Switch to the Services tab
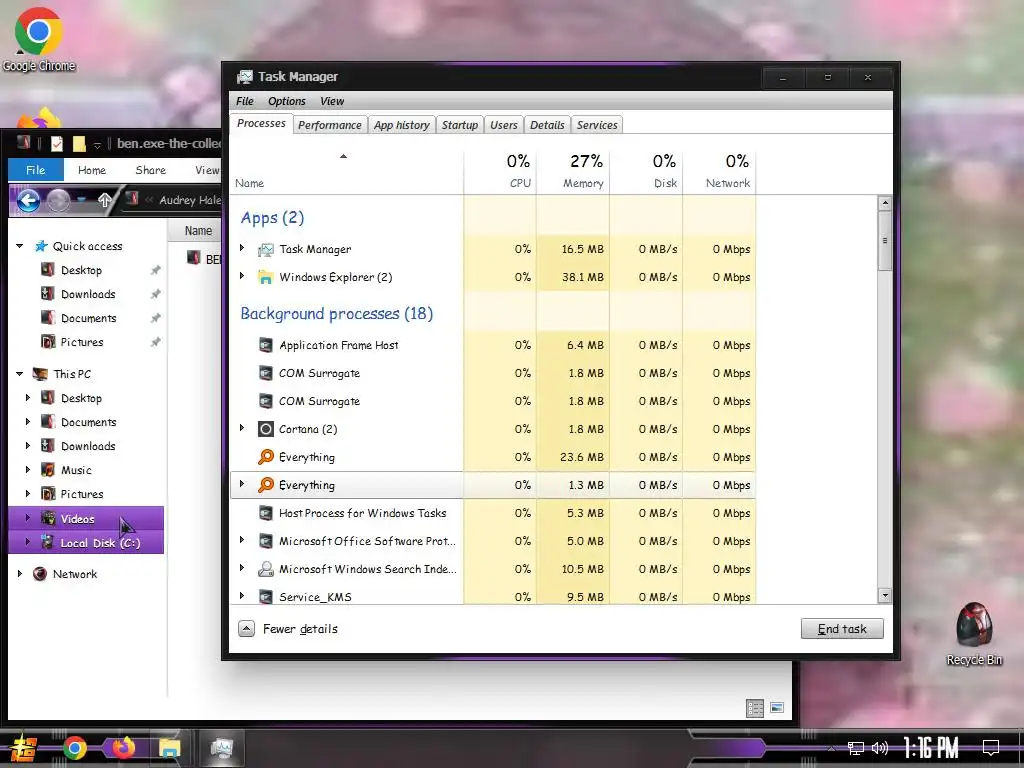Viewport: 1024px width, 768px height. point(597,125)
